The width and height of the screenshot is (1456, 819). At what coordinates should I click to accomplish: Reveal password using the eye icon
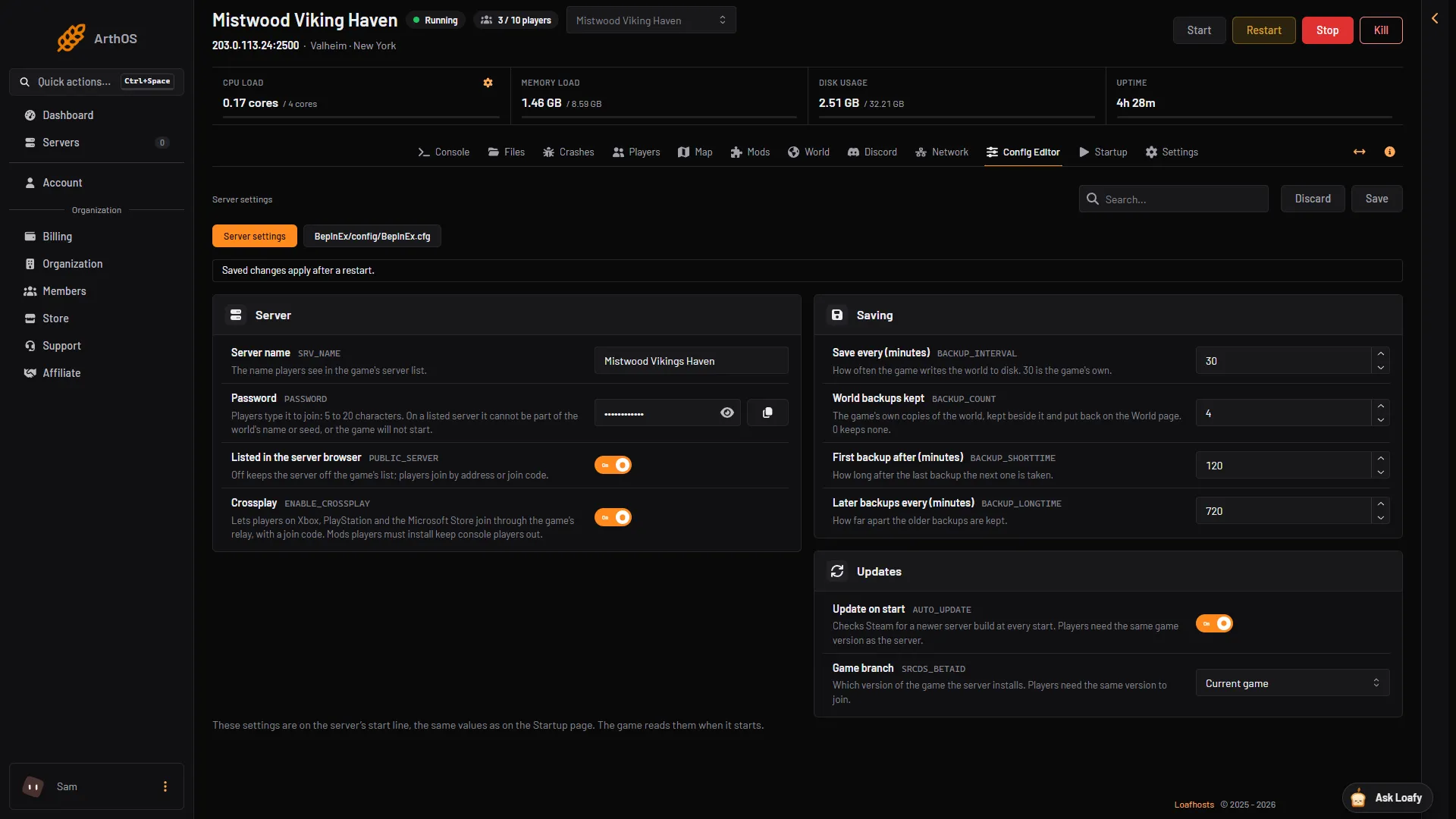point(726,413)
